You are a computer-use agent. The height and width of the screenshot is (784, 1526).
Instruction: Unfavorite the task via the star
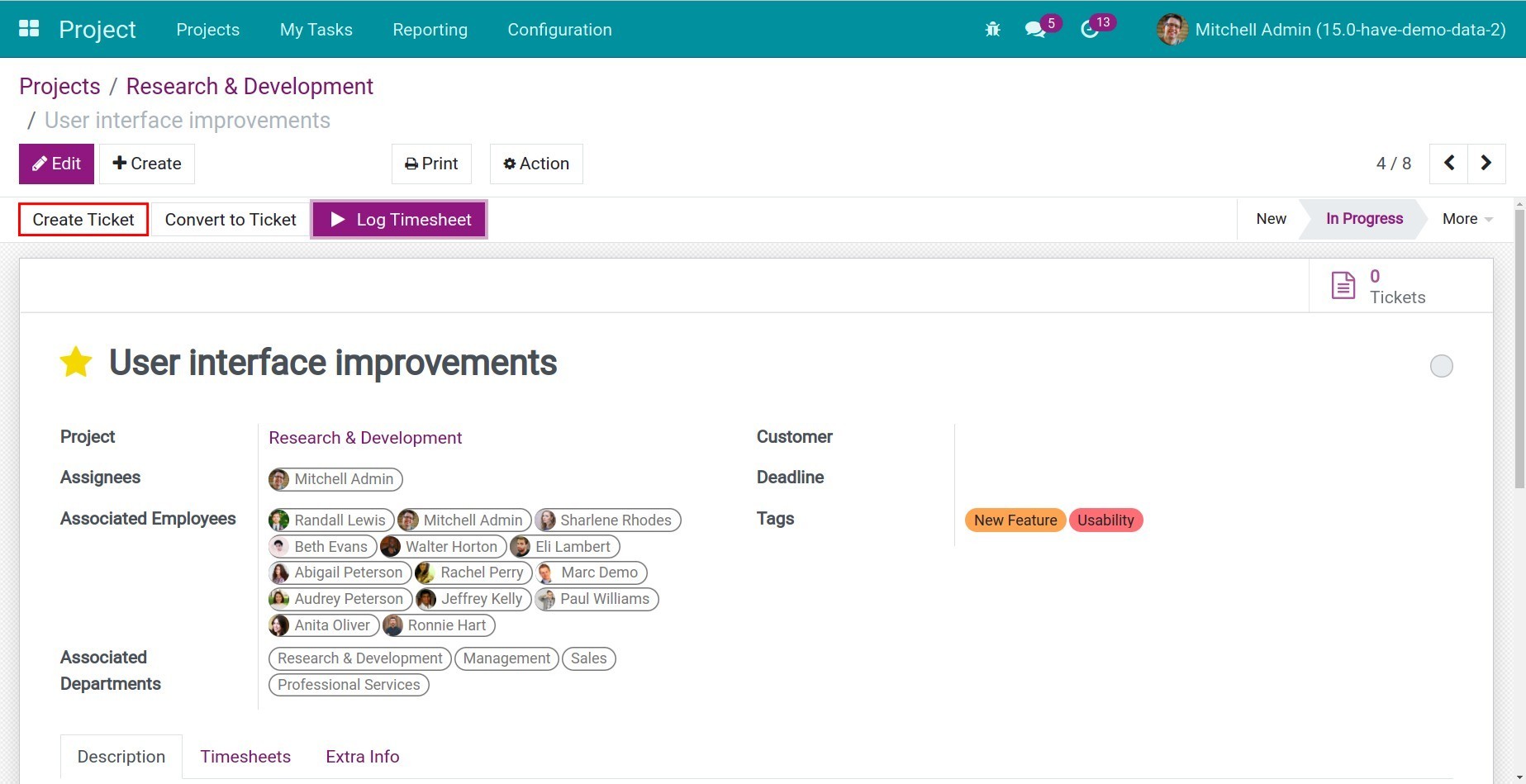pos(76,362)
